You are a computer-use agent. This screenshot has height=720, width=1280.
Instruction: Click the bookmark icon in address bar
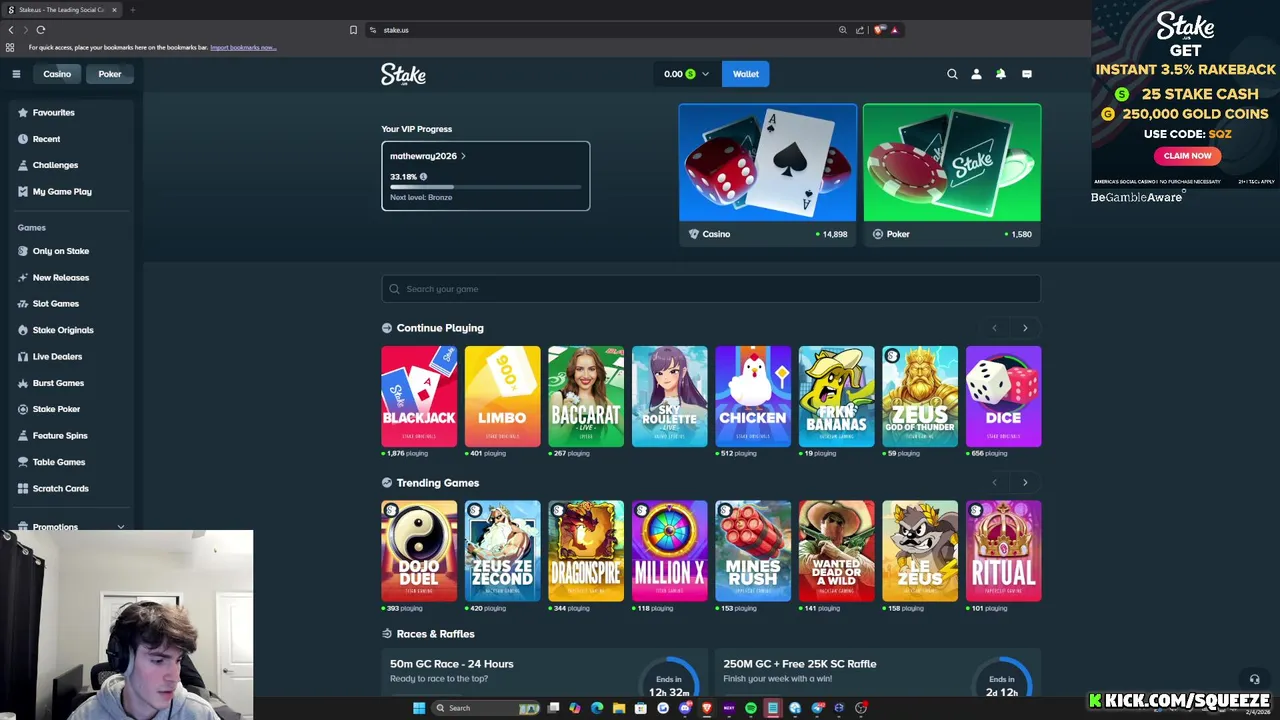coord(353,30)
